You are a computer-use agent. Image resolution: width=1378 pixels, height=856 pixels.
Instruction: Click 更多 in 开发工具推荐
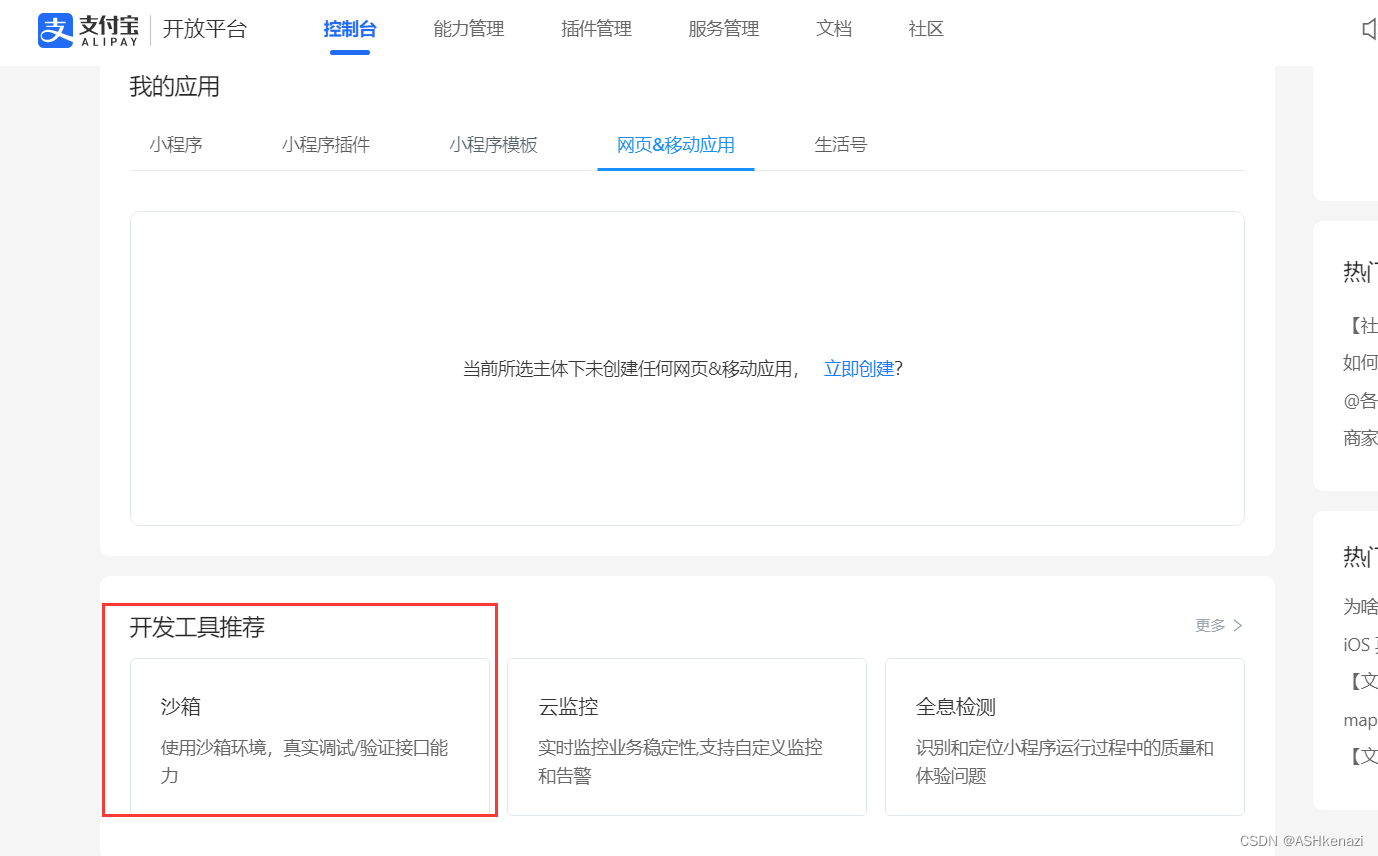pos(1210,625)
